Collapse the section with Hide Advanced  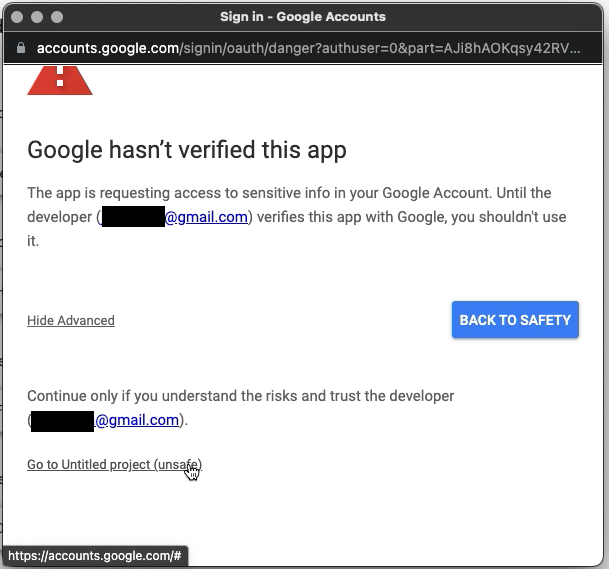click(x=71, y=321)
